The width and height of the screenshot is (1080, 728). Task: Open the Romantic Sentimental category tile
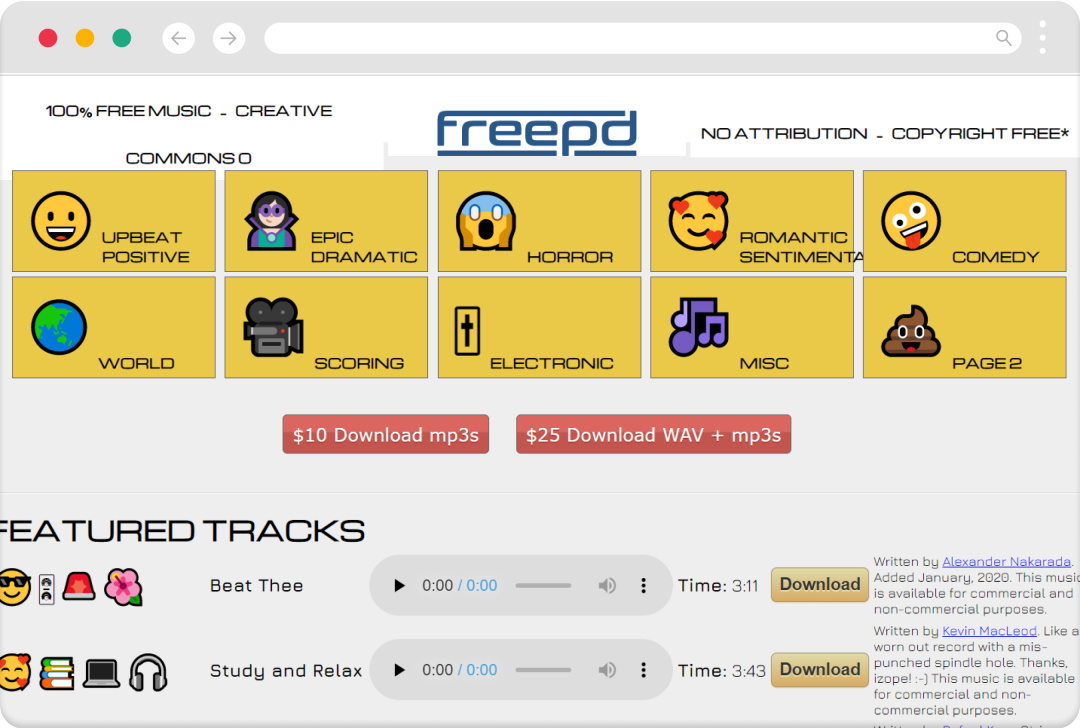click(x=751, y=221)
